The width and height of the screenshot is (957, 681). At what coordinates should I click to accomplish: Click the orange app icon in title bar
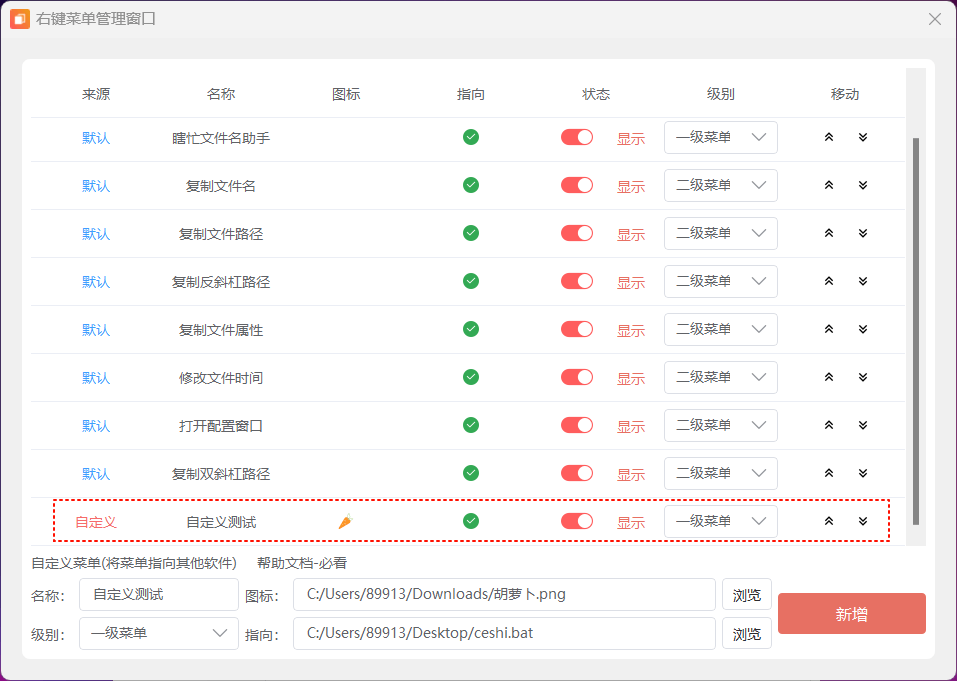(20, 19)
